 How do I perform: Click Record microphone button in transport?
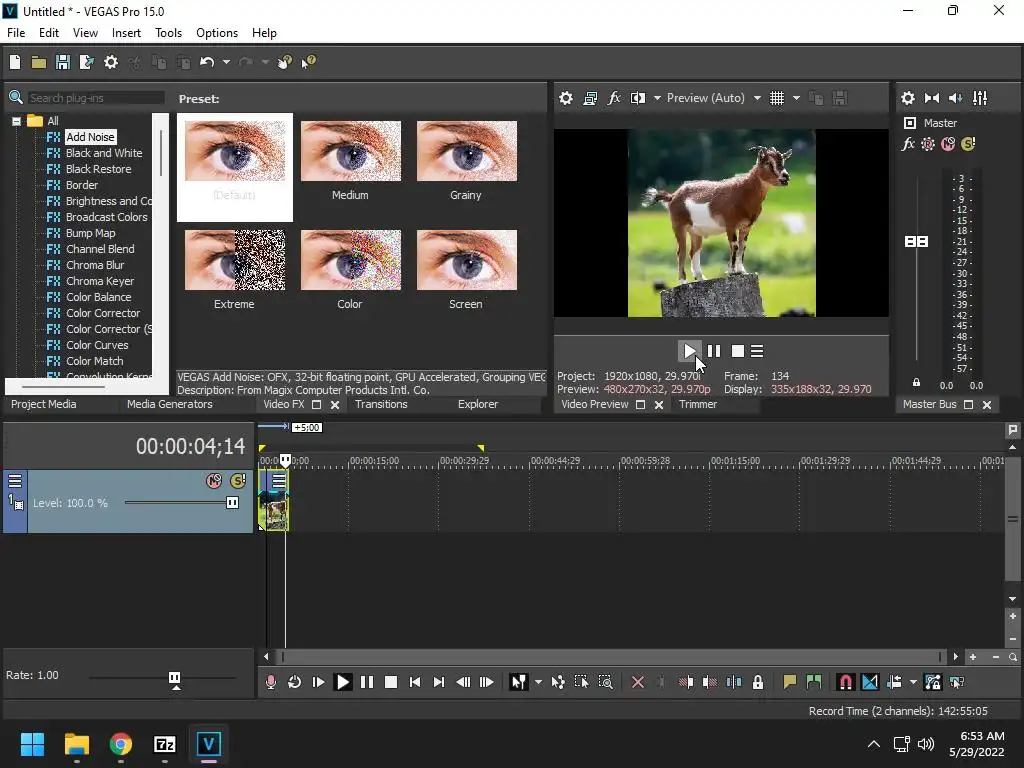[270, 682]
